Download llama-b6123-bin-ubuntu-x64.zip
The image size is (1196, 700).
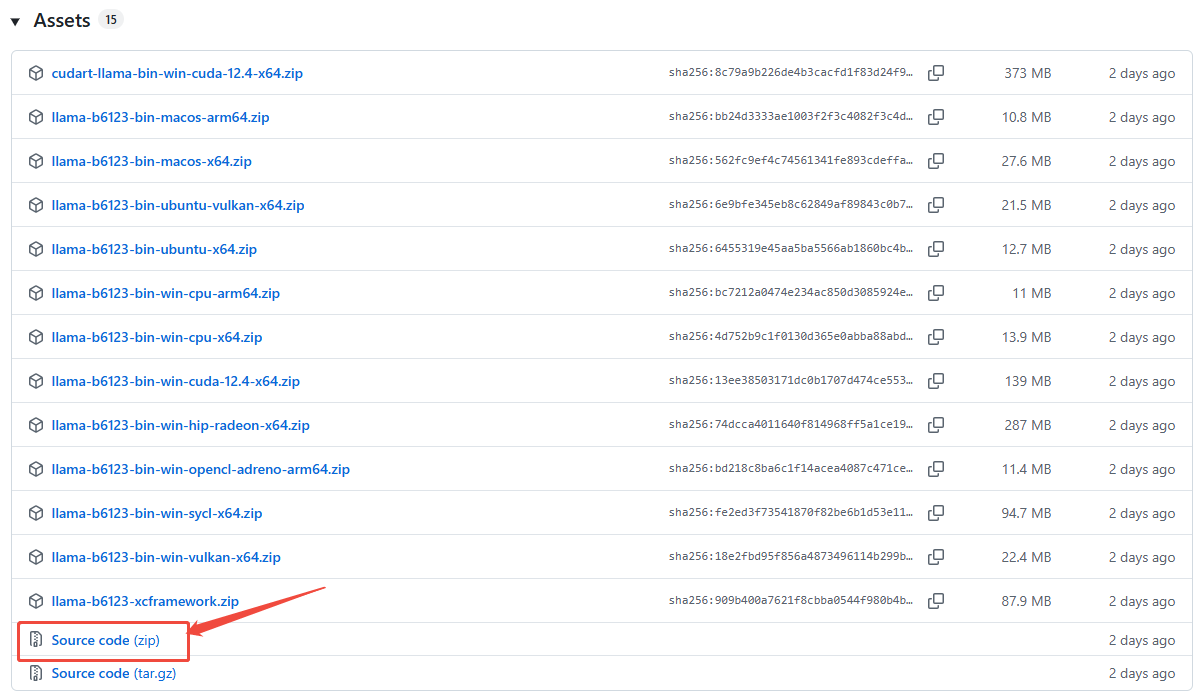(x=154, y=249)
